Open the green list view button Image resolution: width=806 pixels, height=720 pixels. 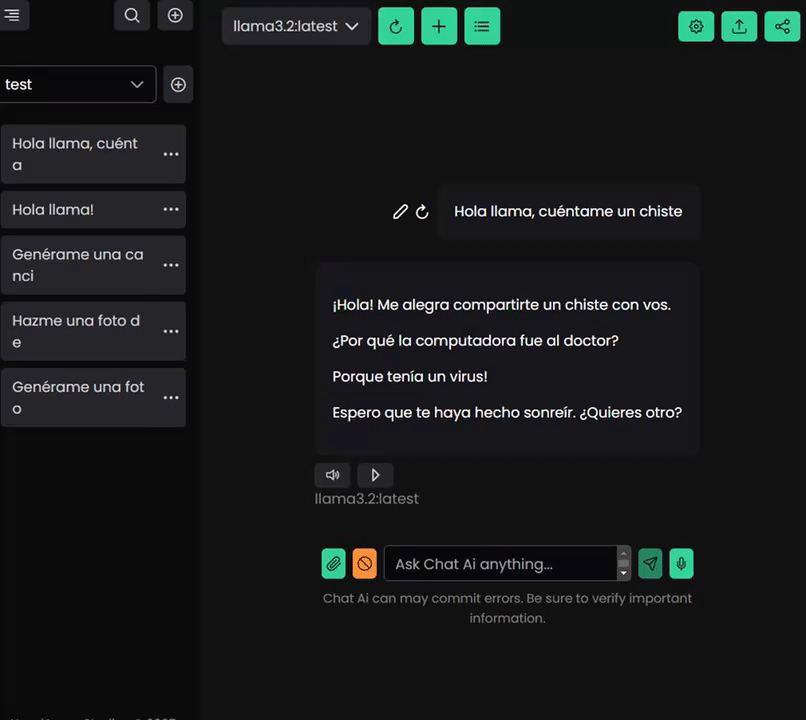pos(482,27)
